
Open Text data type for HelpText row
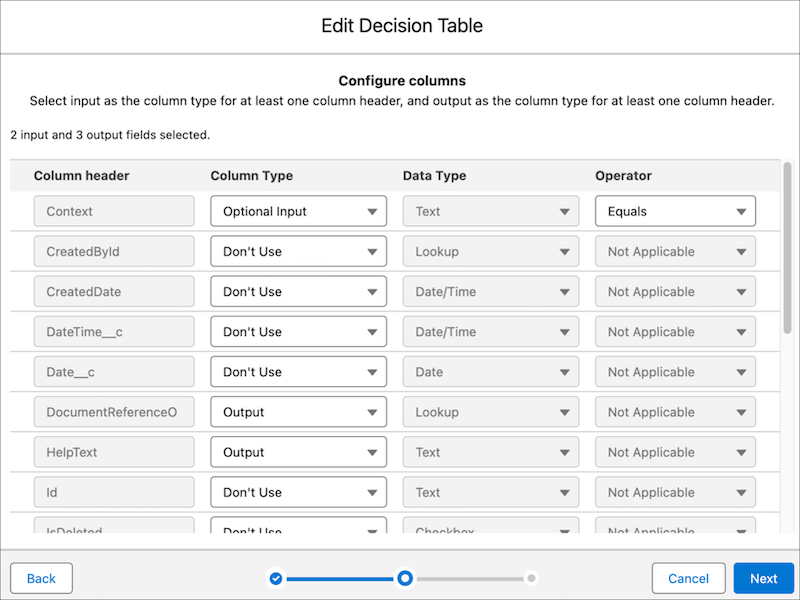click(x=491, y=452)
